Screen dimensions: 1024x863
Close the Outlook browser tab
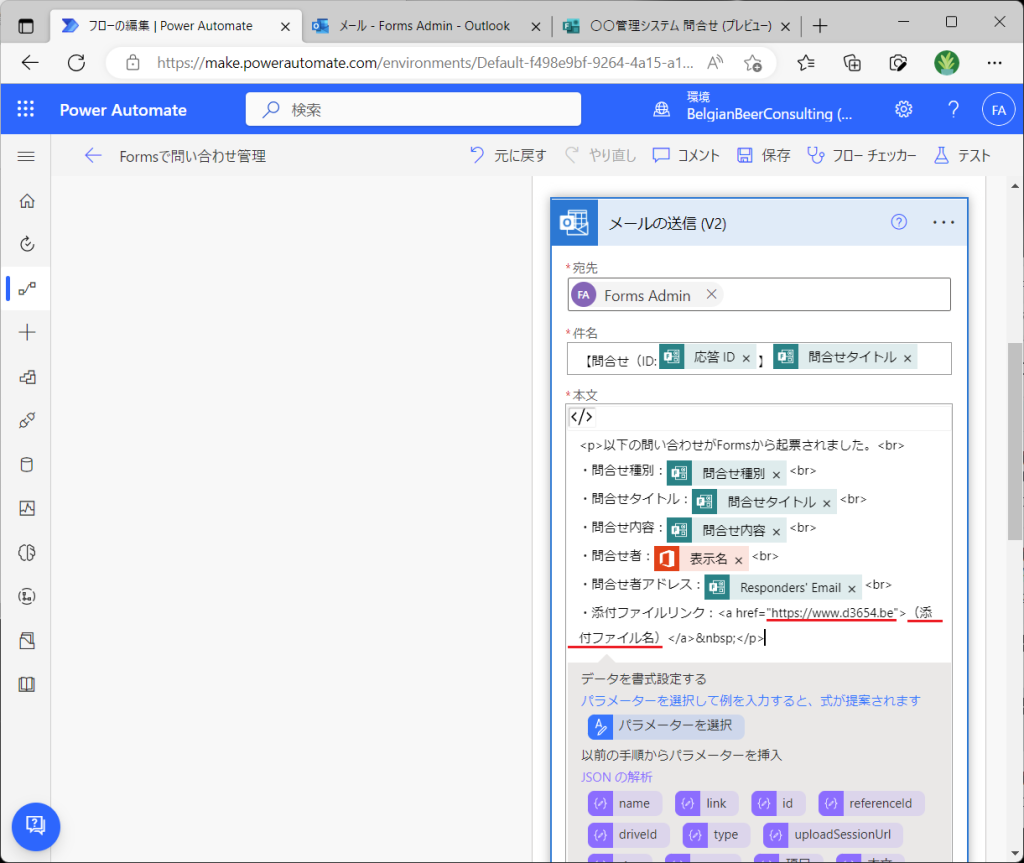[536, 26]
